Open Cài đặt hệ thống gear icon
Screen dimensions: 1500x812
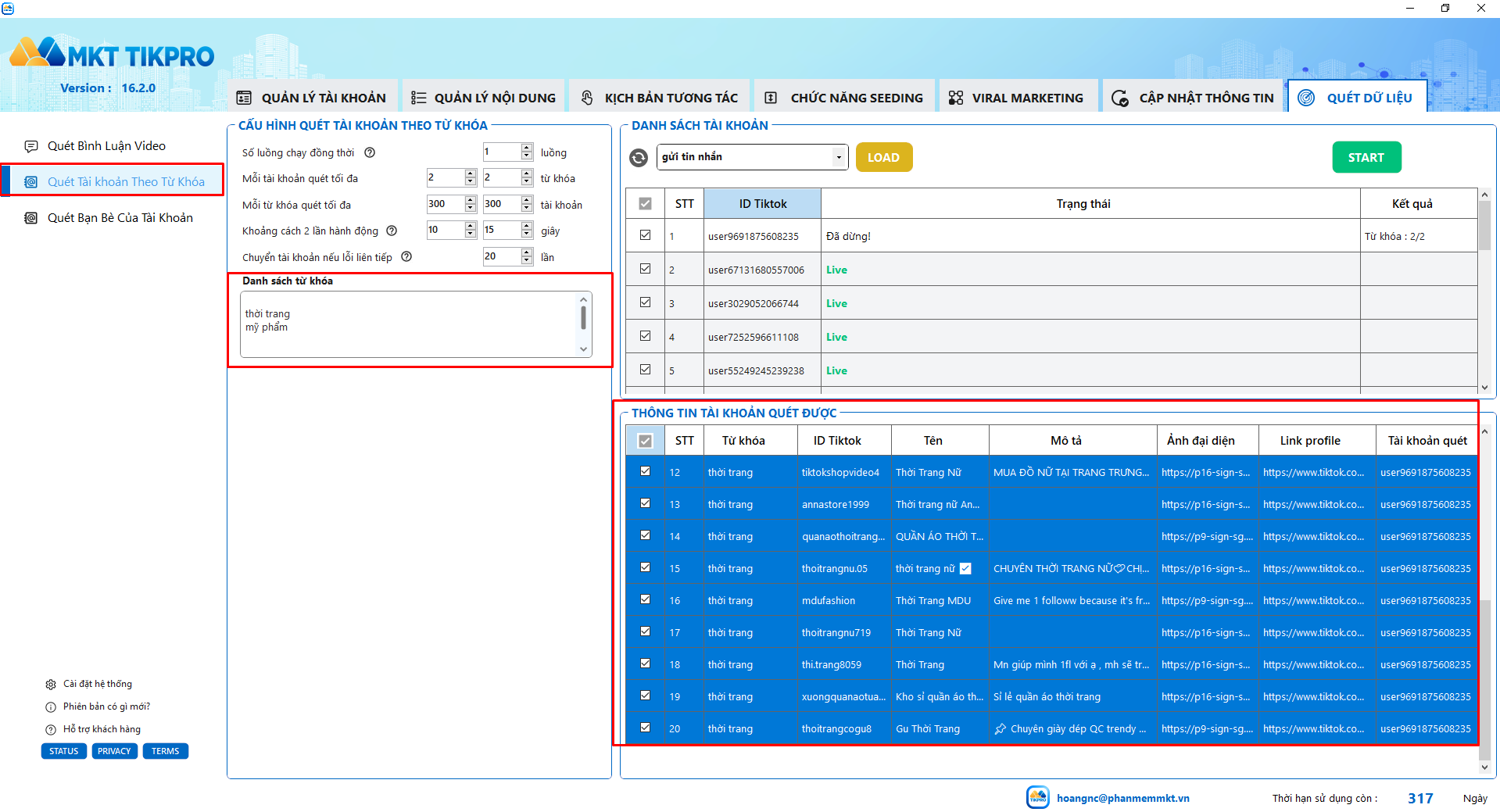click(x=51, y=685)
